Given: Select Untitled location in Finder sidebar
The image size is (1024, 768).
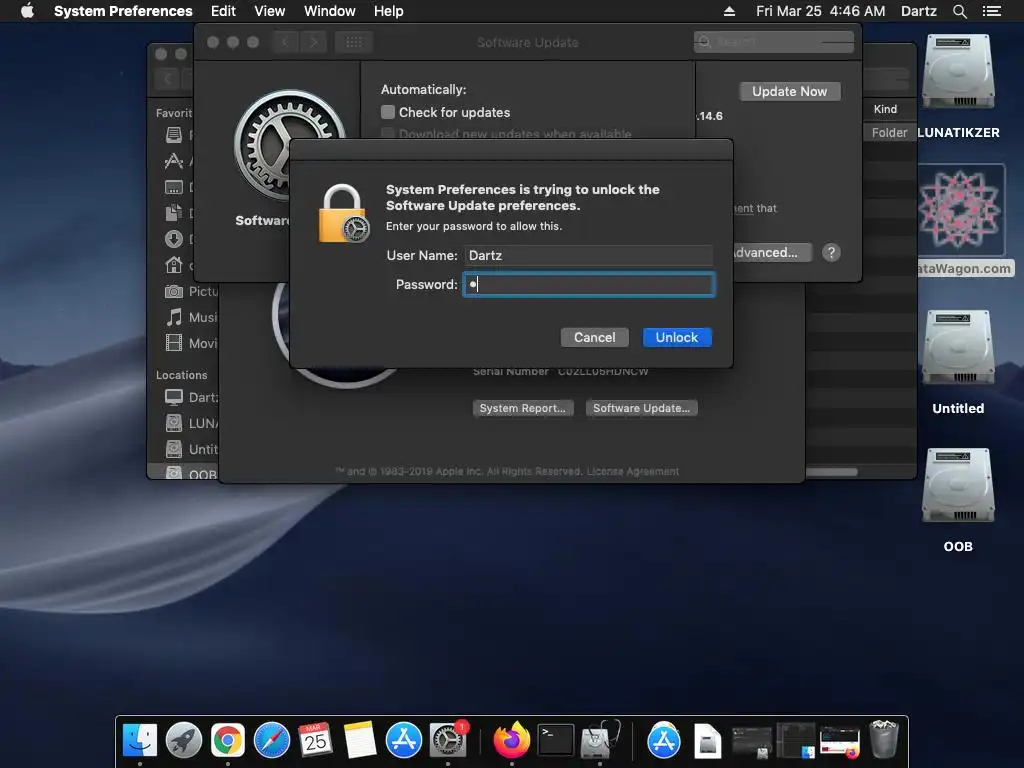Looking at the screenshot, I should tap(191, 449).
